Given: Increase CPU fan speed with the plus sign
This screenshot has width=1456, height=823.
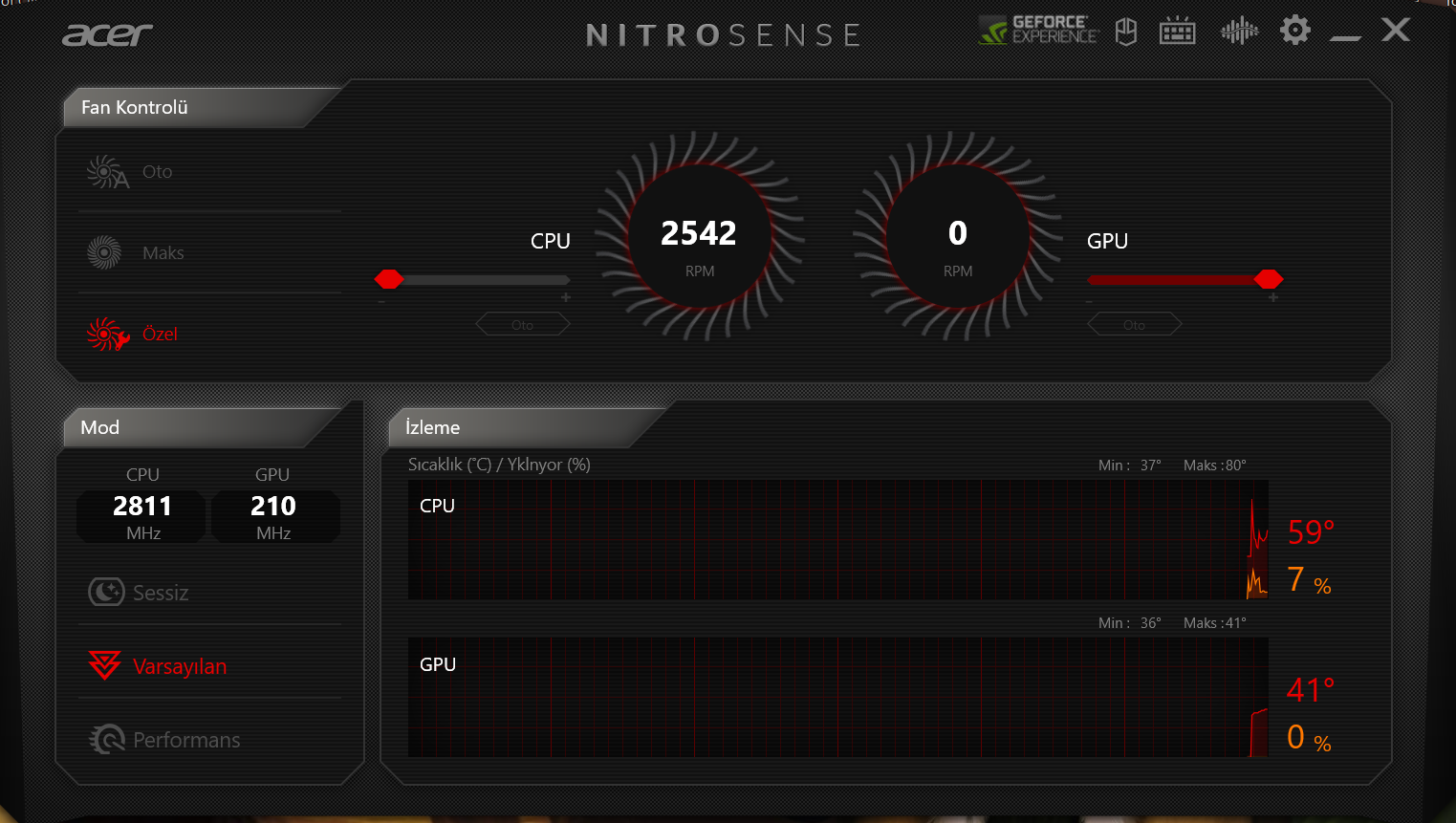Looking at the screenshot, I should 566,298.
